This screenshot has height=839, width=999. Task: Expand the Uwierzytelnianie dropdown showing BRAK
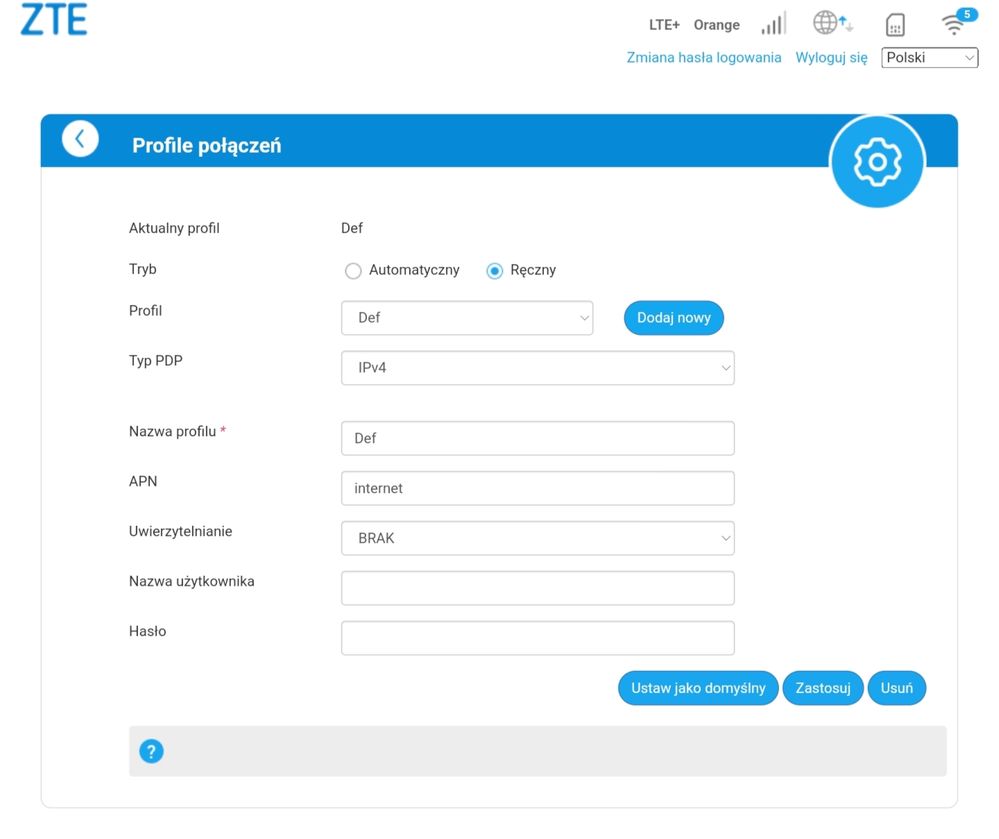coord(537,538)
